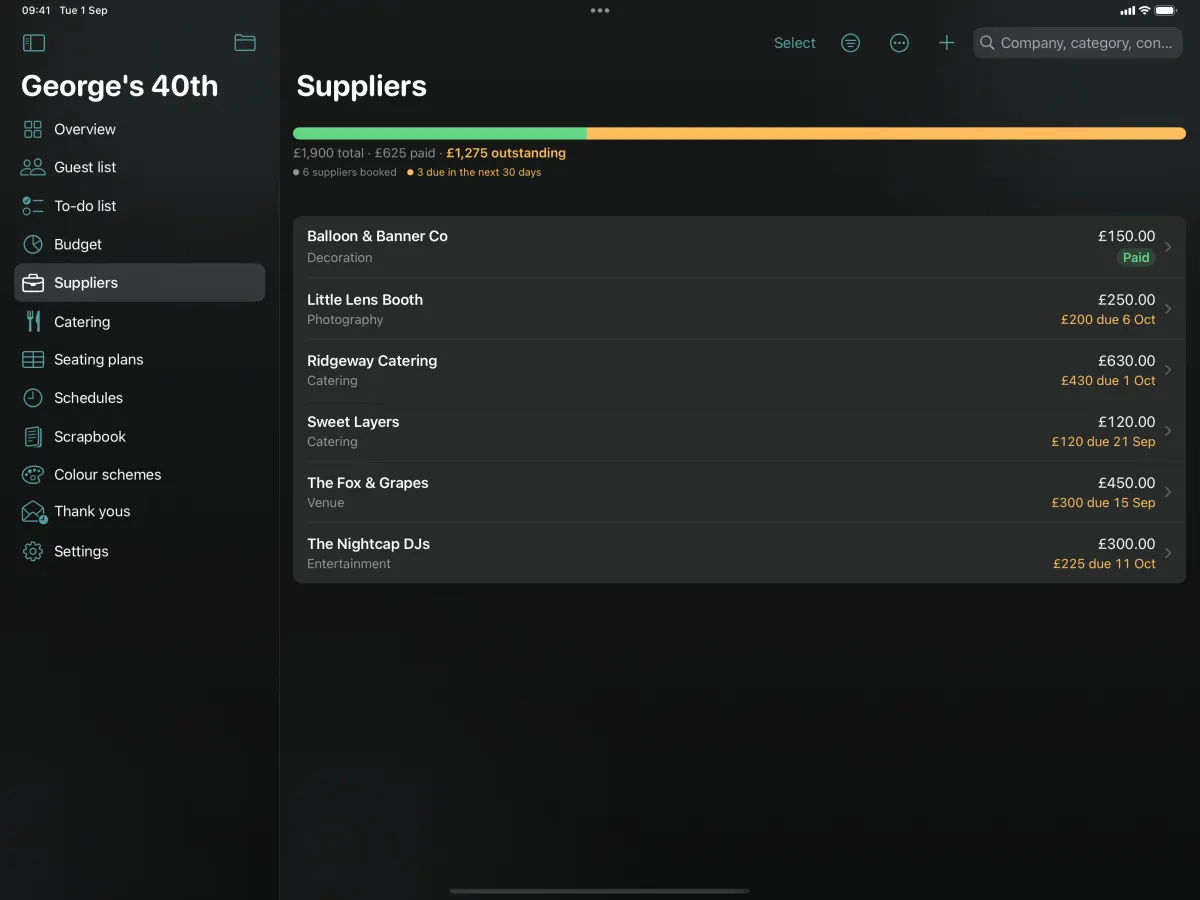
Task: Click "£225 due 11 Oct" text
Action: [x=1104, y=564]
